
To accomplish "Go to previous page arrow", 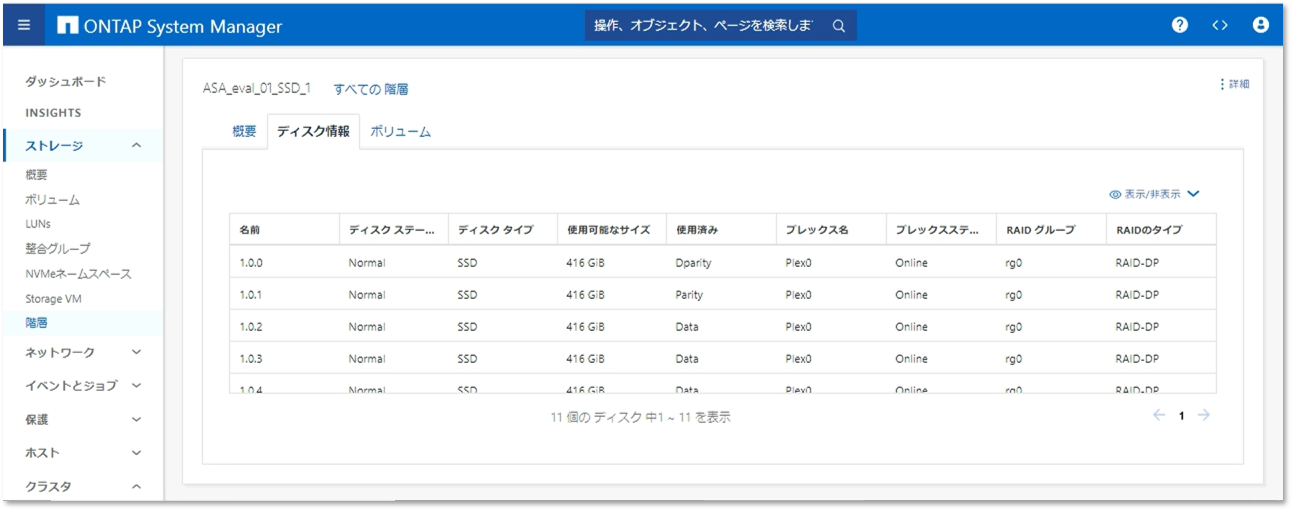I will (x=1159, y=415).
